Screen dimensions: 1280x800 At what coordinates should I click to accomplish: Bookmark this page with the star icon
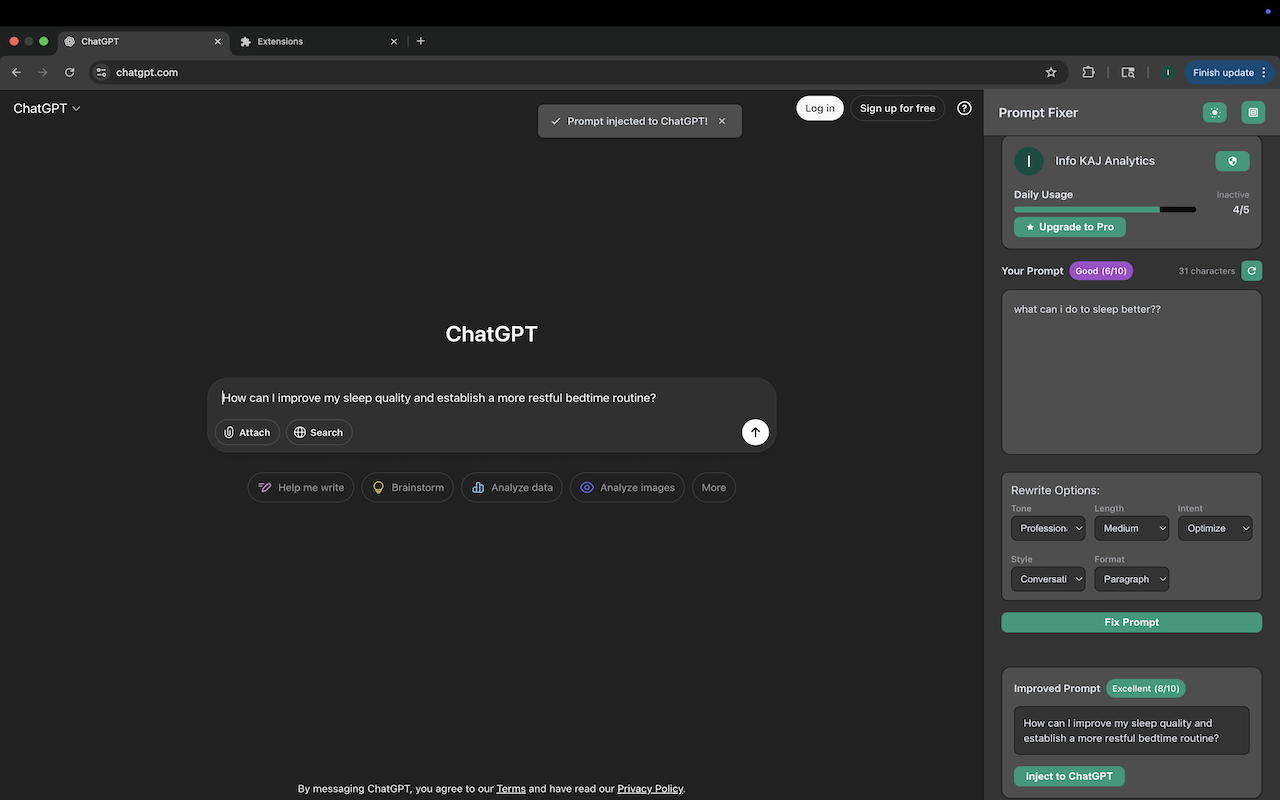1051,72
